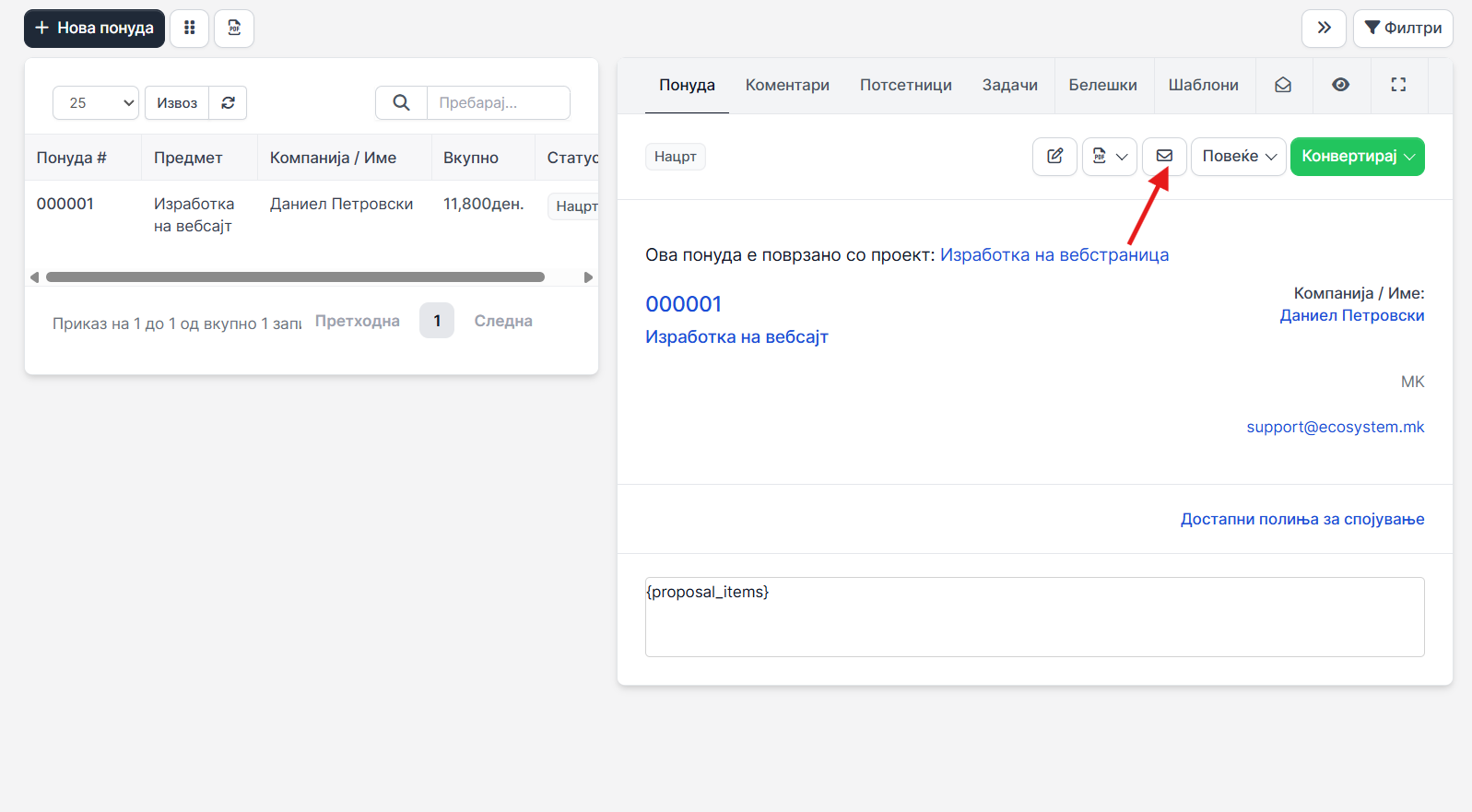The width and height of the screenshot is (1472, 812).
Task: Click the Нова понуда button
Action: pos(94,29)
